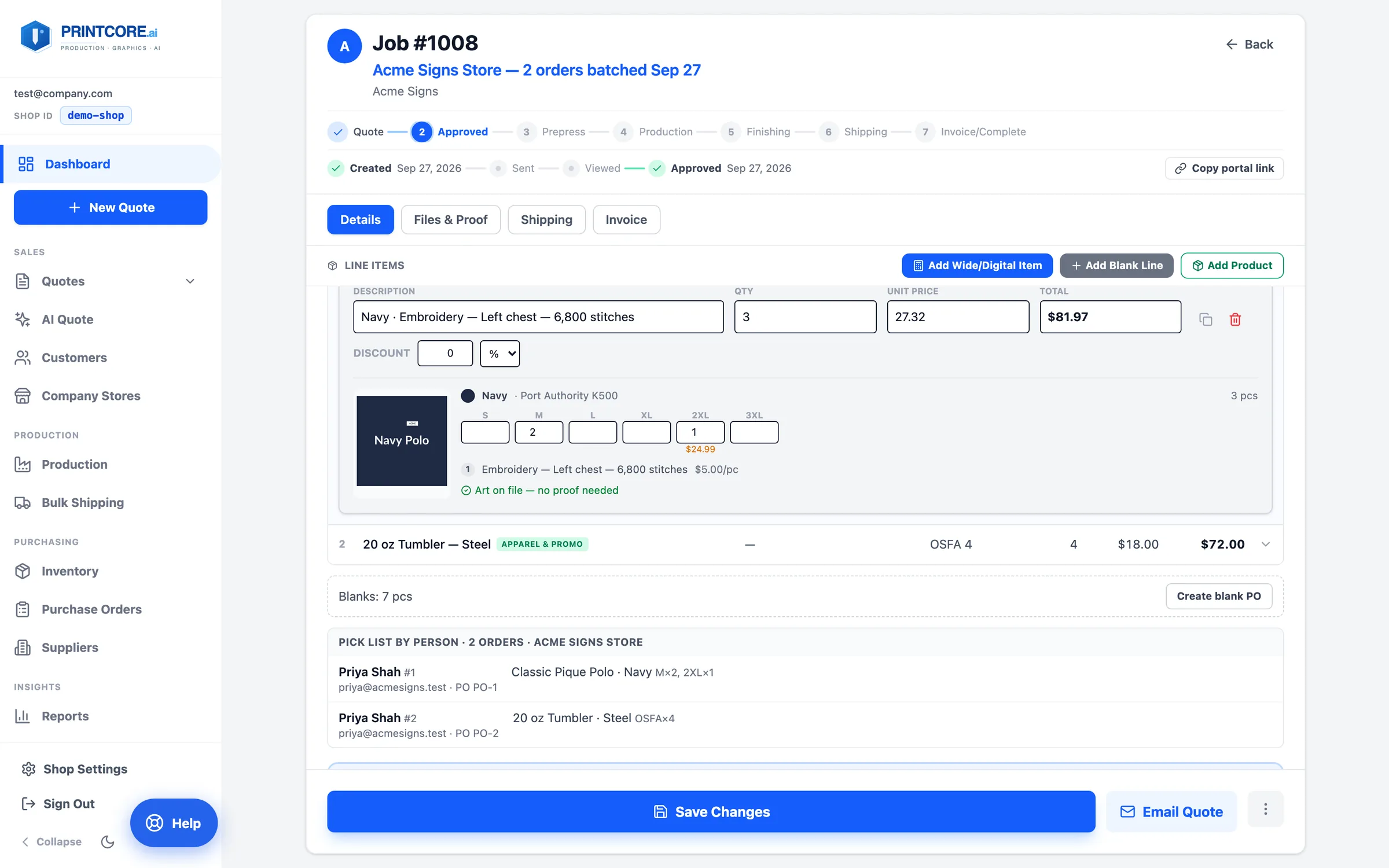The image size is (1389, 868).
Task: Click the PrintCore.ai logo
Action: click(x=90, y=37)
